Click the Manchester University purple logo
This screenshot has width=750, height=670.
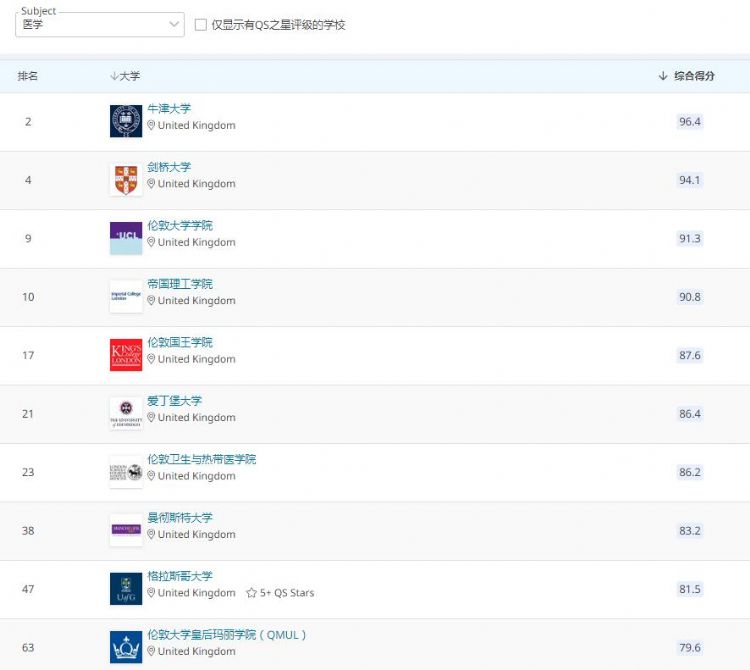[126, 530]
